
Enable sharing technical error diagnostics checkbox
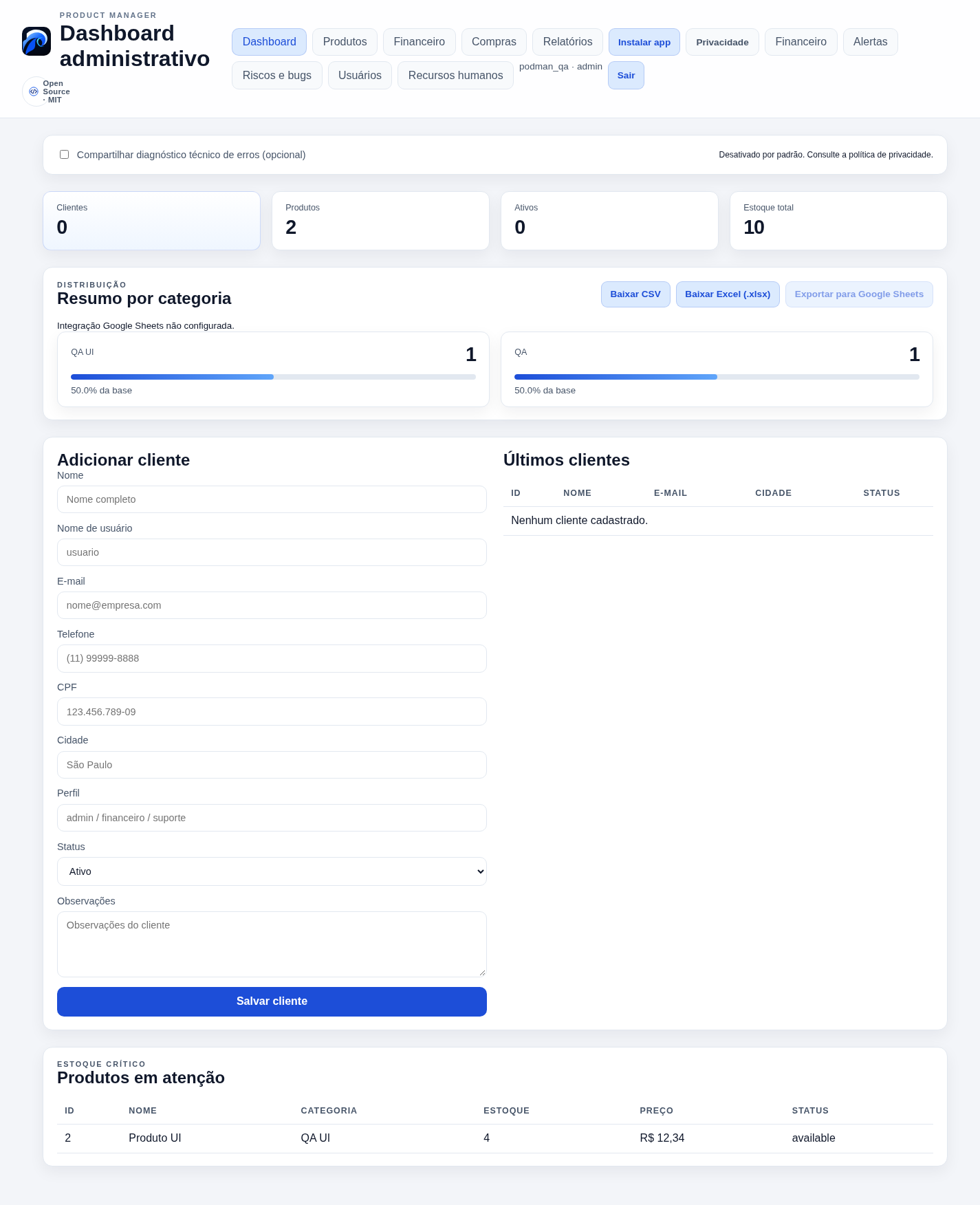point(64,155)
